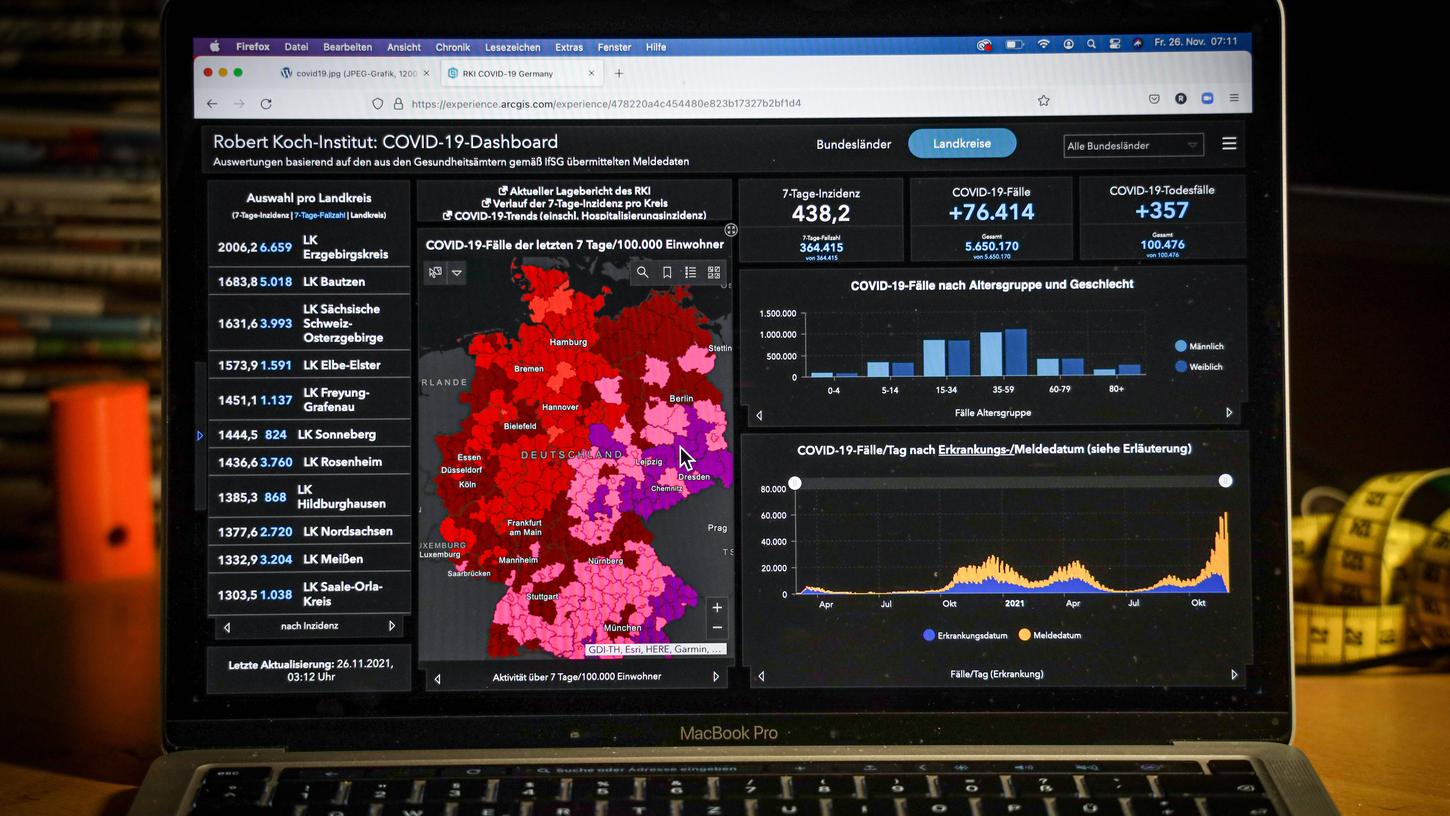Switch view to Bundesländer

[853, 145]
